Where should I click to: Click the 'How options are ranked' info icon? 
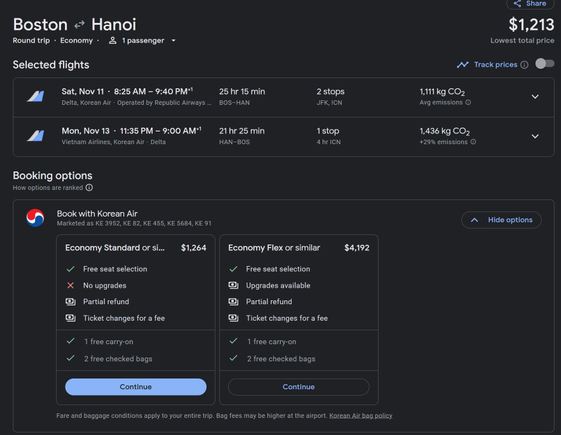point(89,187)
